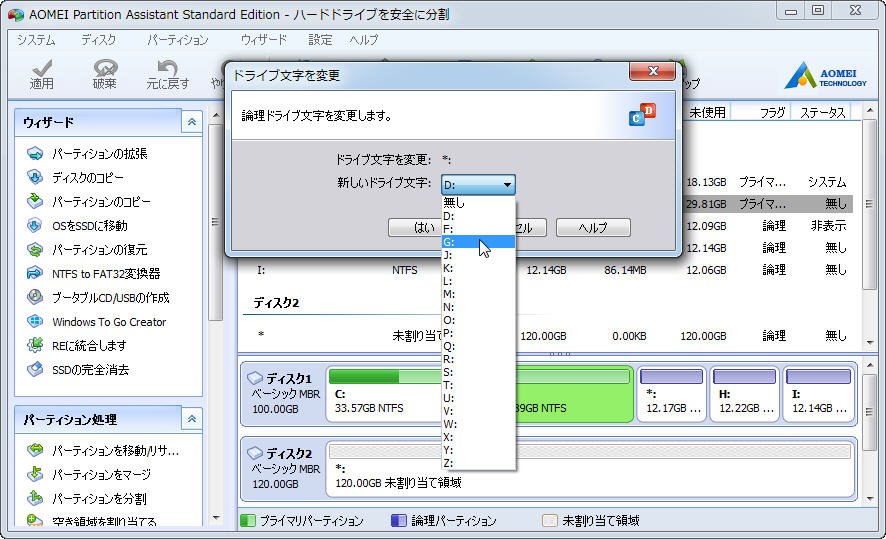886x539 pixels.
Task: Click down arrow of left sidebar scrollbar
Action: (215, 518)
